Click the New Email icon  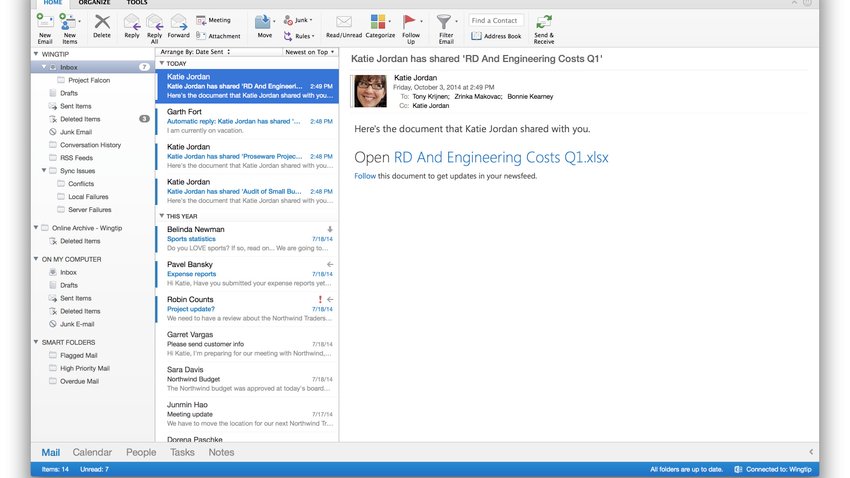coord(44,23)
